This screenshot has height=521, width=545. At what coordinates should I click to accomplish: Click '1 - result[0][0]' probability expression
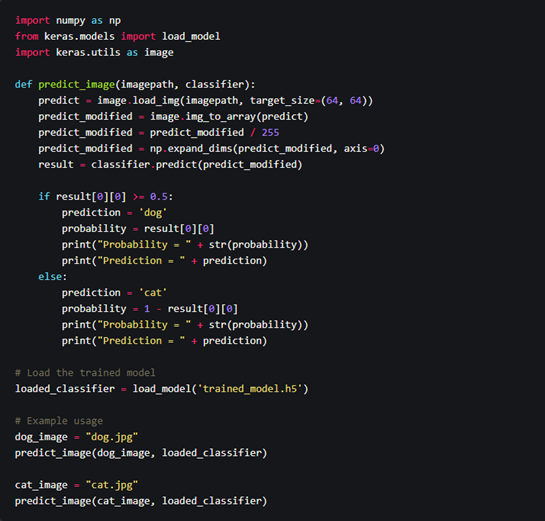(x=191, y=309)
